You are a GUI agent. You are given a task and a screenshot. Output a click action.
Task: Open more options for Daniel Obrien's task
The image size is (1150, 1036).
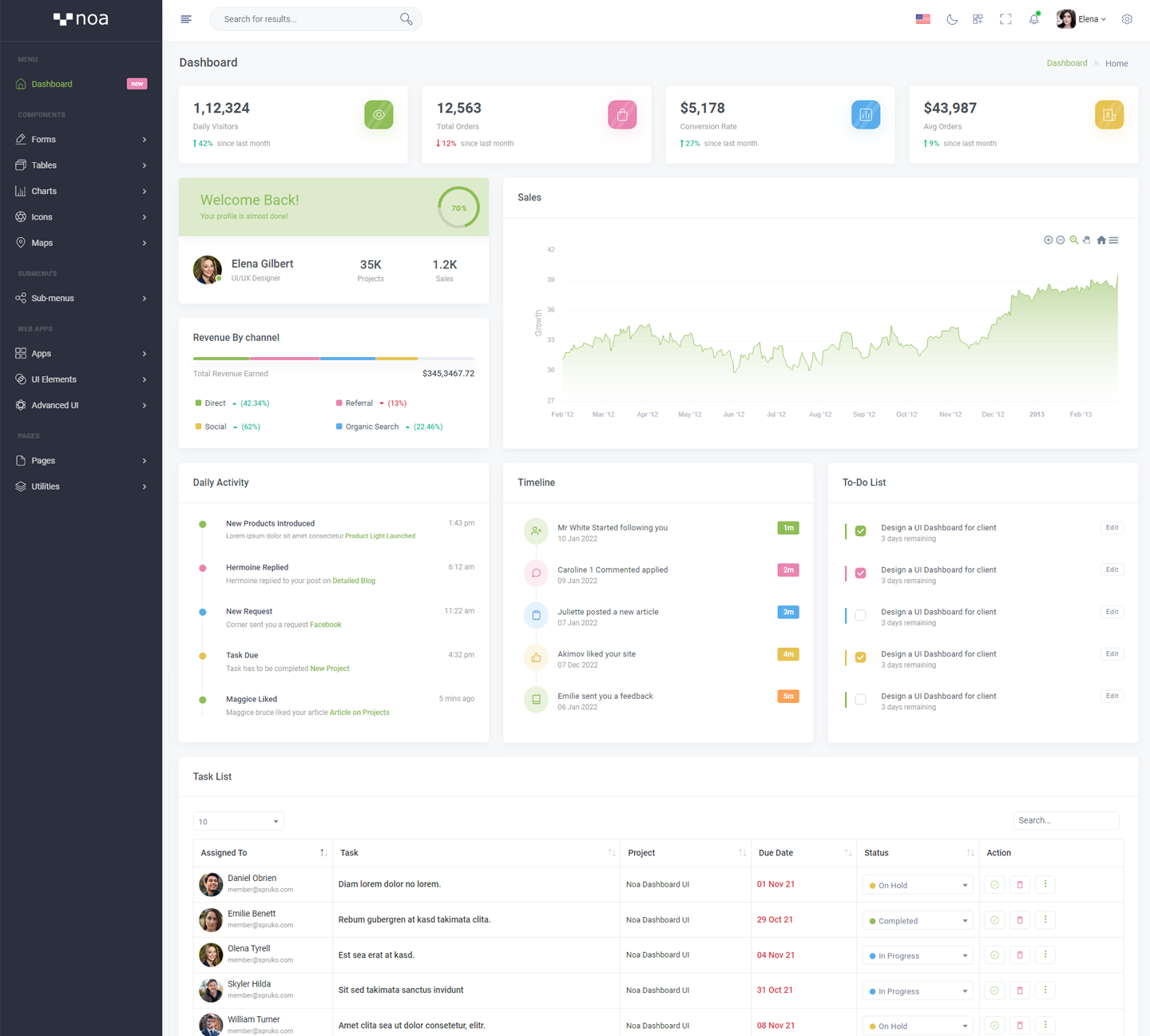[1045, 884]
